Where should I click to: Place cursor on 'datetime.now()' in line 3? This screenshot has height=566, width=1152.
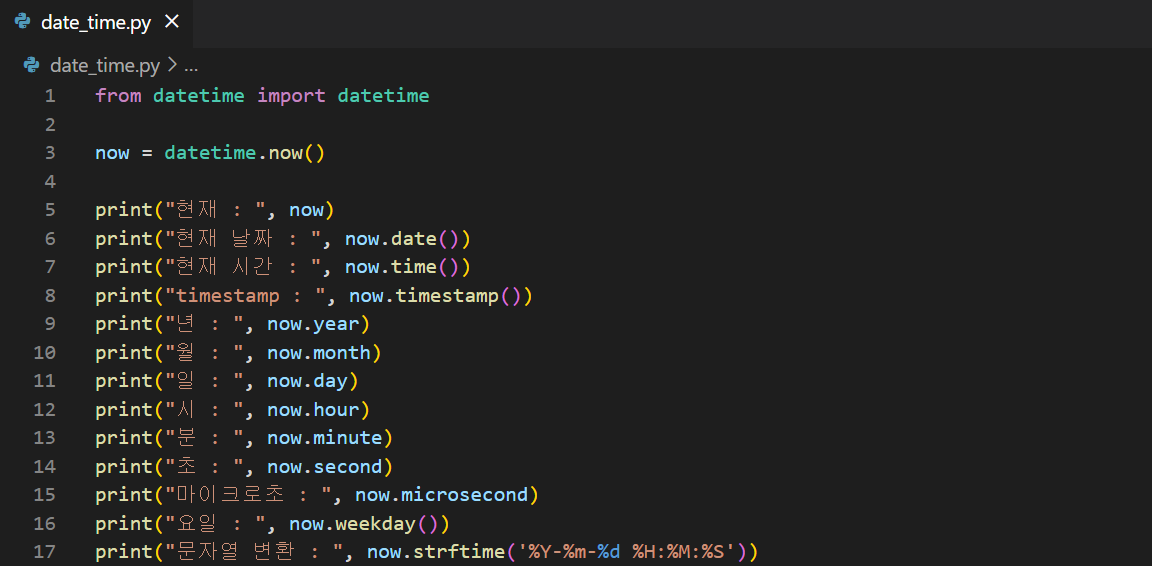click(245, 153)
